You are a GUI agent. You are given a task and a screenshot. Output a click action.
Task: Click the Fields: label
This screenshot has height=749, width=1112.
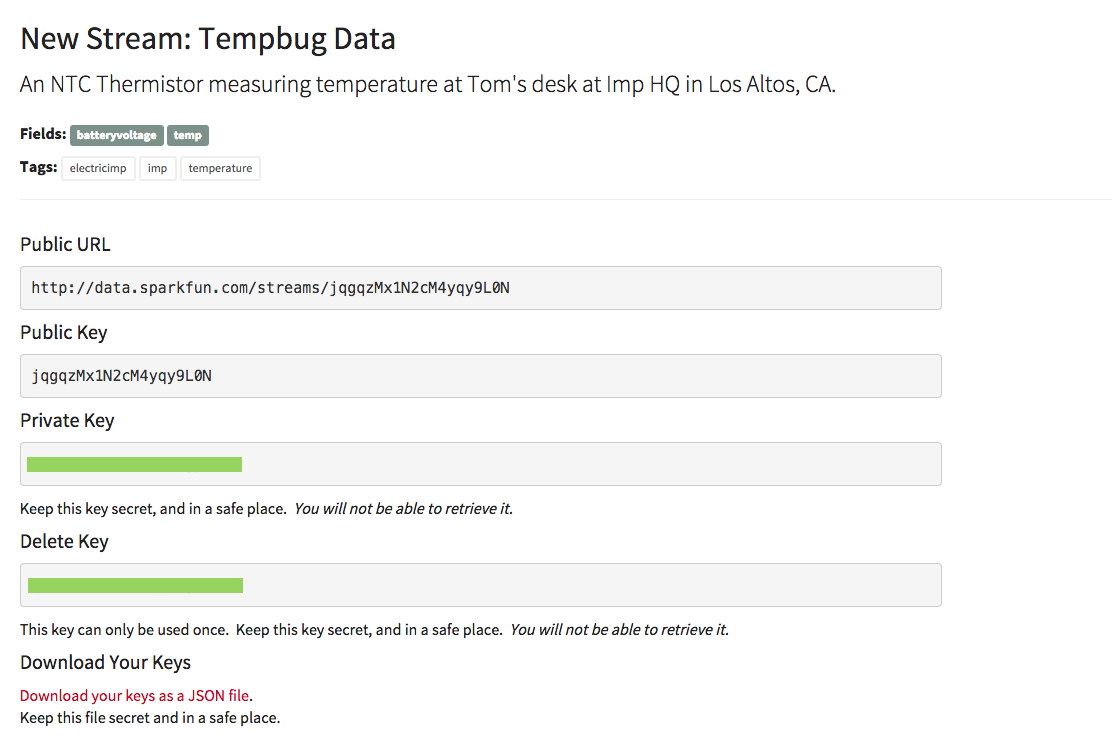tap(43, 134)
